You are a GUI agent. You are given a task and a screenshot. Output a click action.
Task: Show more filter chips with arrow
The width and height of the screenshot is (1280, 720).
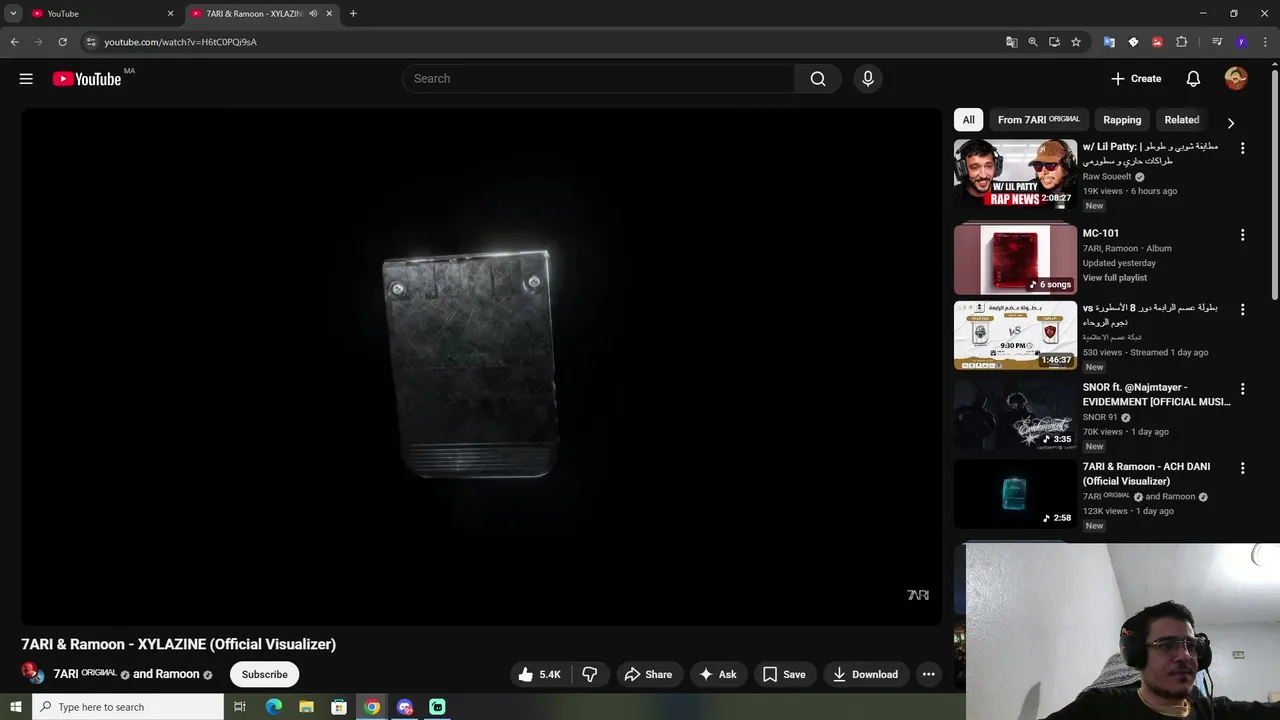[1231, 123]
